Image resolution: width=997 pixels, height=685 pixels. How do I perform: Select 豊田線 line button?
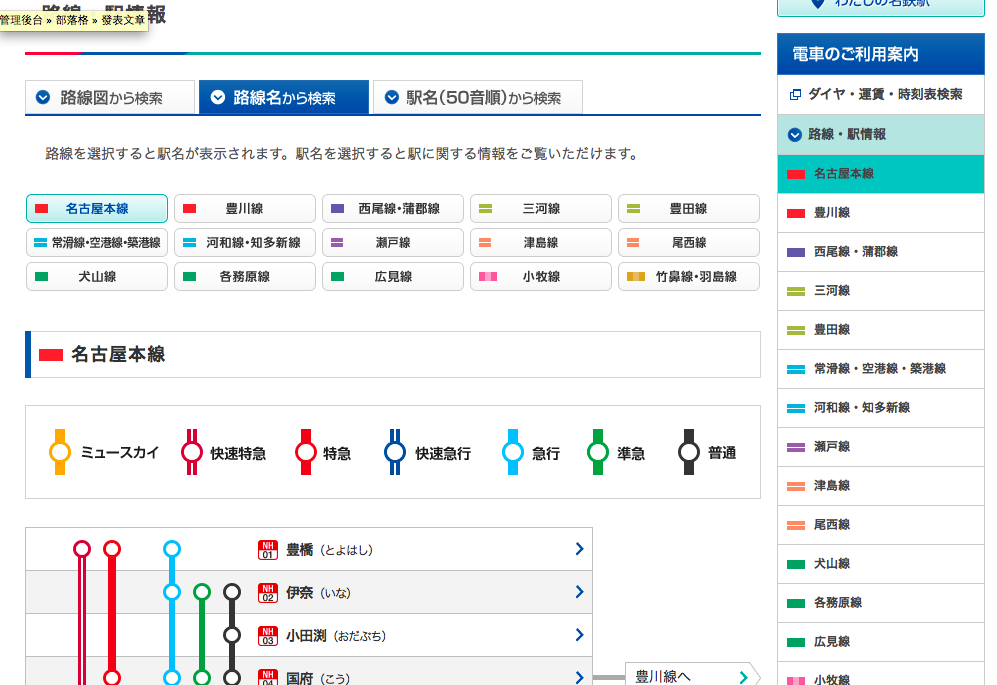(x=689, y=209)
